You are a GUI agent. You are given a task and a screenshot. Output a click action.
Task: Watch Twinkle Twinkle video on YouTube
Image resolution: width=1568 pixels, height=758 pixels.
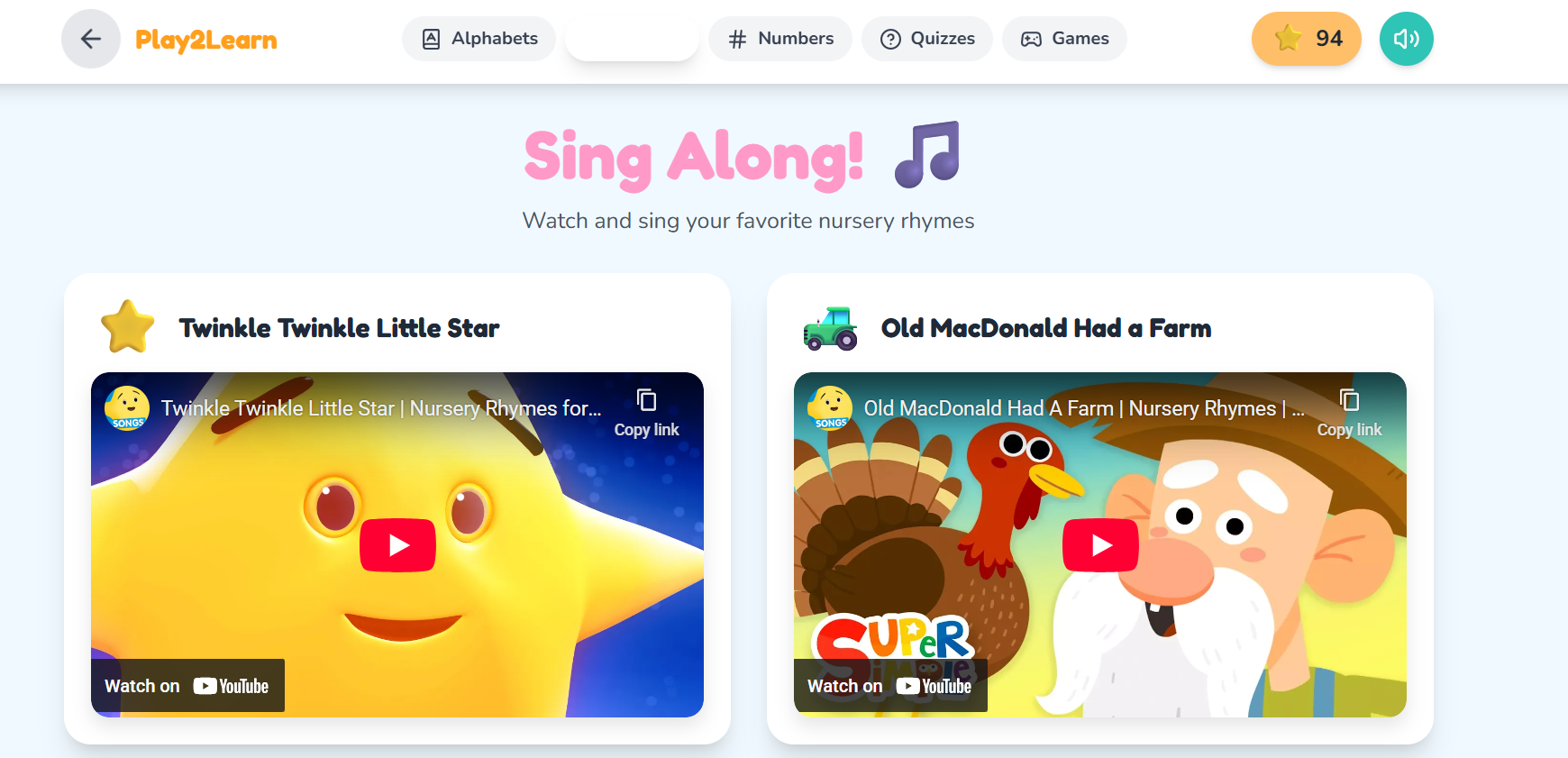point(187,686)
